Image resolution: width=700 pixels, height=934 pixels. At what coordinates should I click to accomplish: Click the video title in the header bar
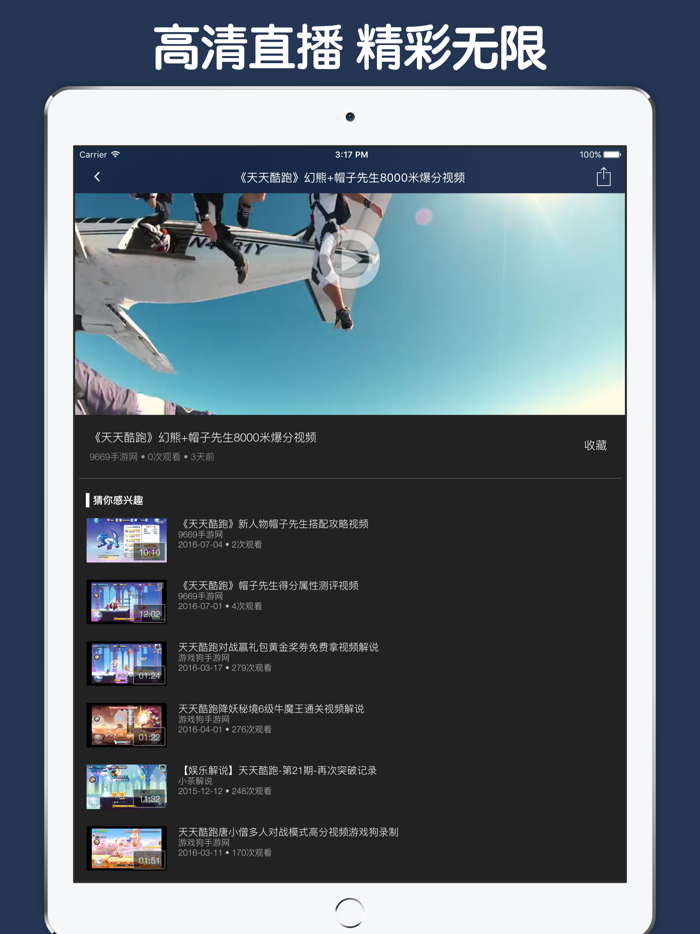coord(351,178)
